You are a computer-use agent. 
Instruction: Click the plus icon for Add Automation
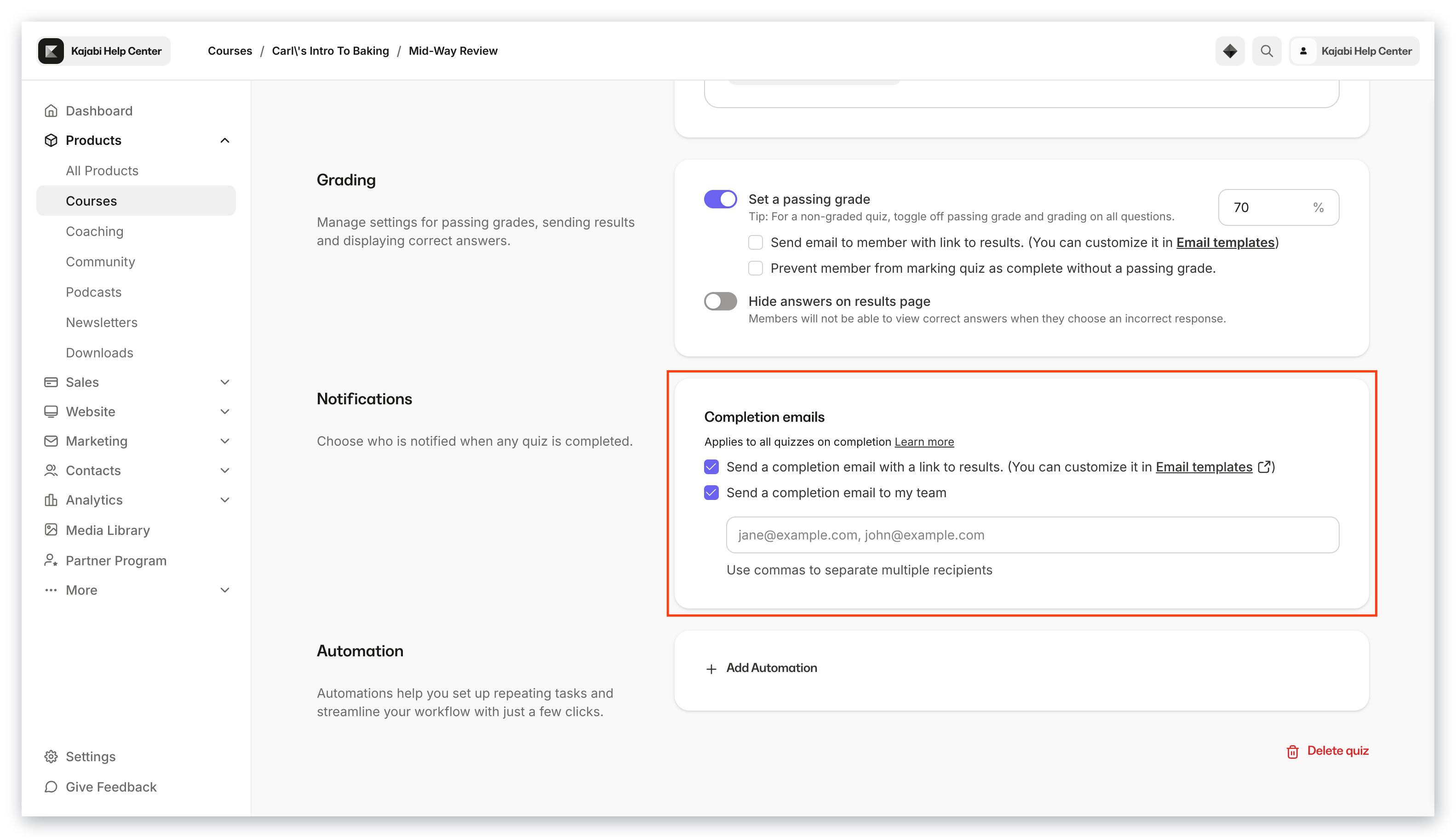tap(711, 668)
